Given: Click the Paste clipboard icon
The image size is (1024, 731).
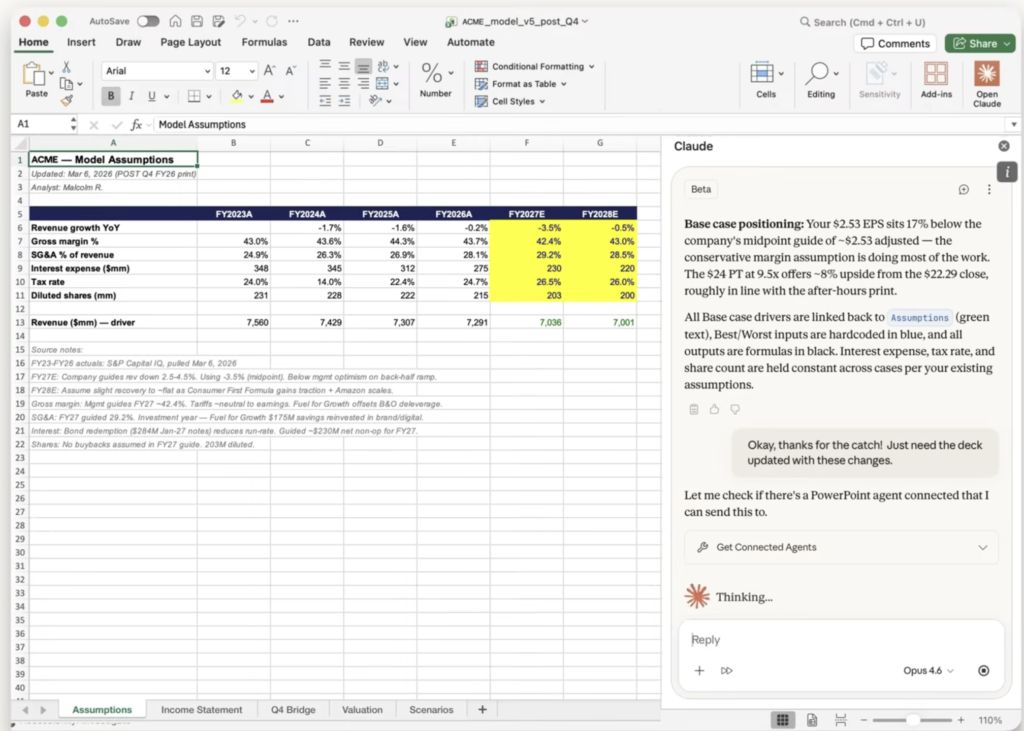Looking at the screenshot, I should click(x=33, y=74).
